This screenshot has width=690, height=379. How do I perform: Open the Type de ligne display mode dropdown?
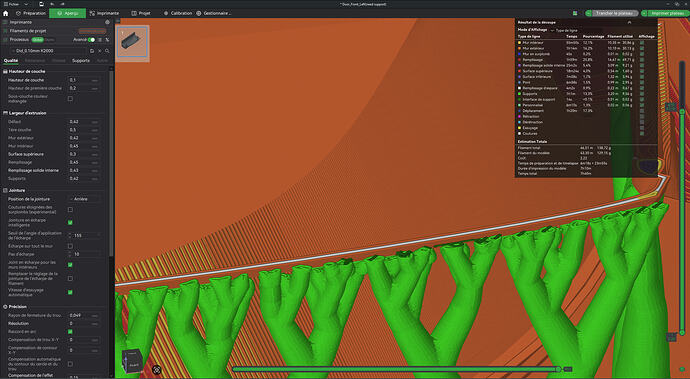click(x=565, y=30)
